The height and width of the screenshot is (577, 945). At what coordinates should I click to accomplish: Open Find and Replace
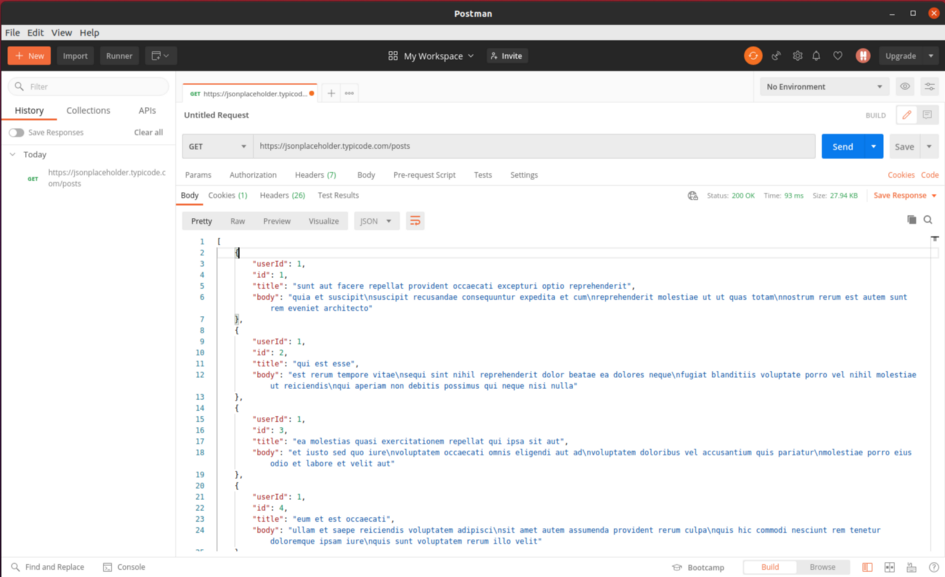(x=48, y=567)
